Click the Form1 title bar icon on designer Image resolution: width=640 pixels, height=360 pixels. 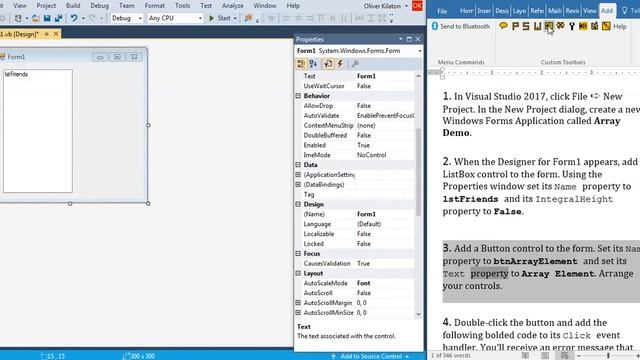[x=2, y=57]
